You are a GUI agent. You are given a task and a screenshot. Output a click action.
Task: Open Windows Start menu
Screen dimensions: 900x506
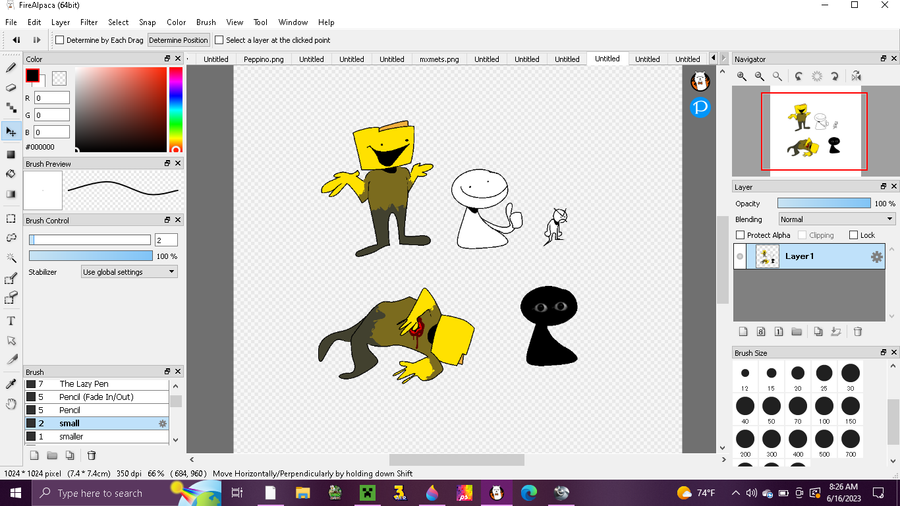pyautogui.click(x=15, y=493)
